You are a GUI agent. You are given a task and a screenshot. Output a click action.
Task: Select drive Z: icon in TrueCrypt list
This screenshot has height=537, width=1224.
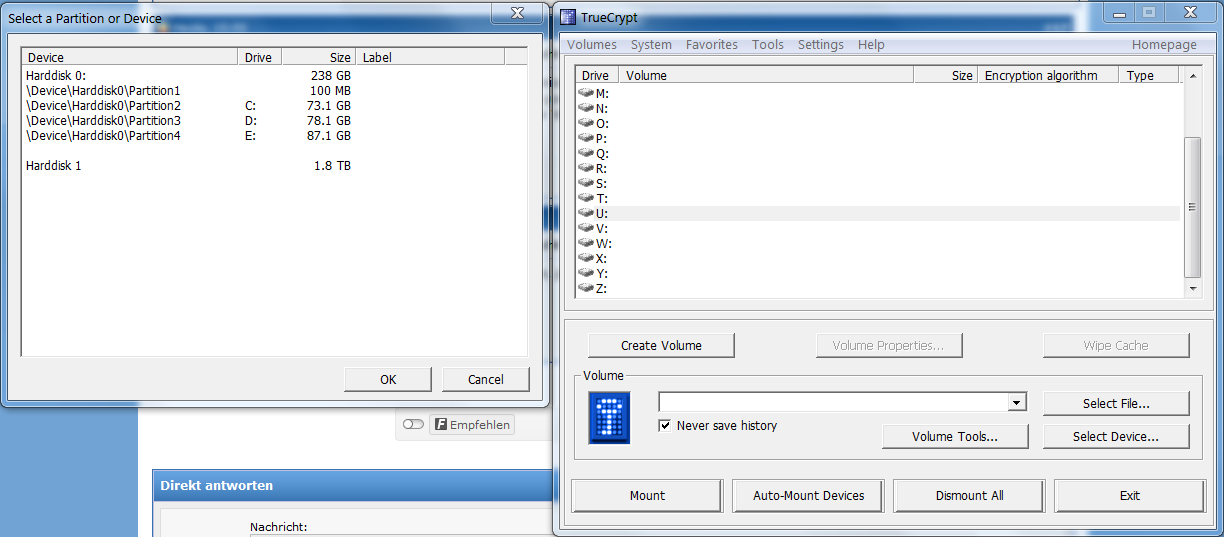tap(586, 288)
